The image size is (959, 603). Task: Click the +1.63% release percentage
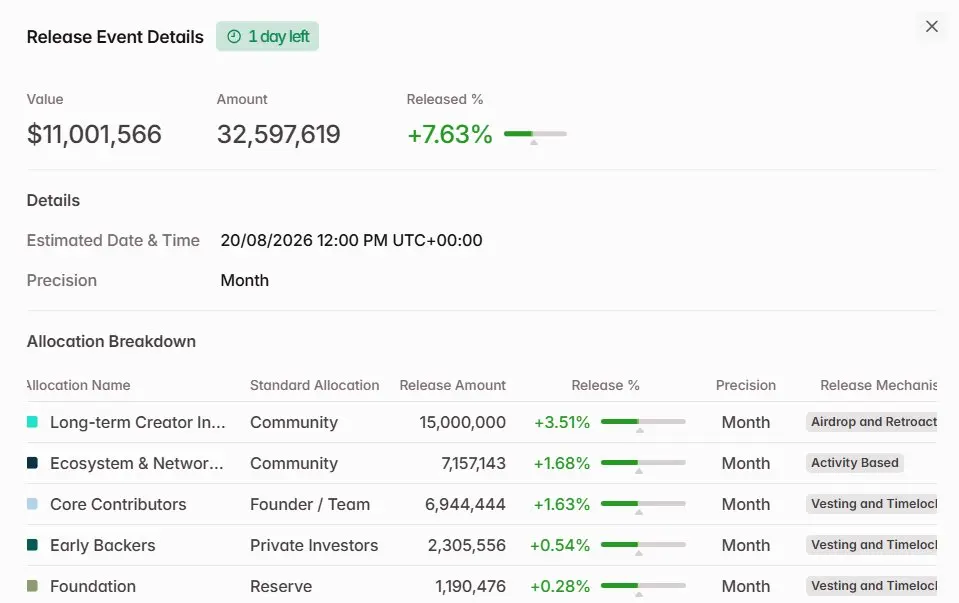tap(562, 504)
